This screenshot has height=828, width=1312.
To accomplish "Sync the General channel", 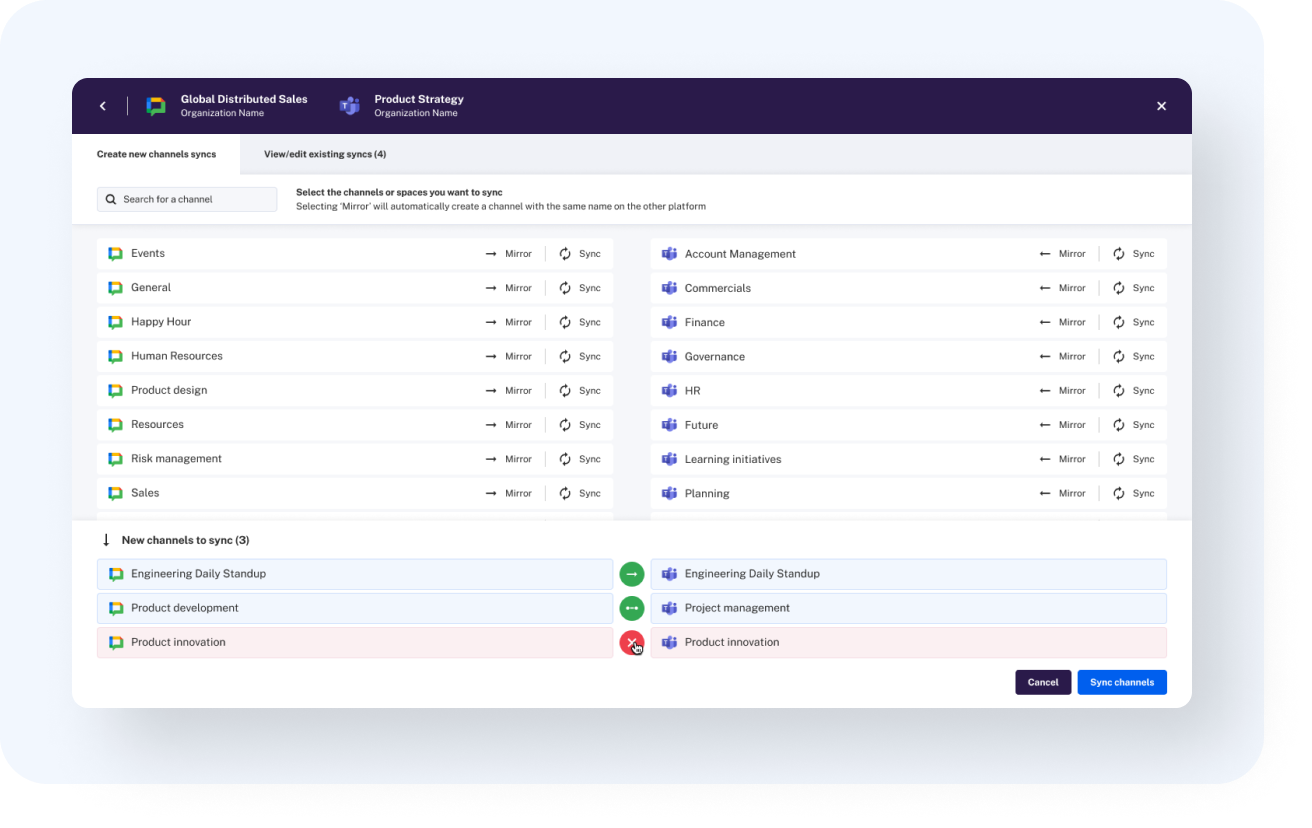I will click(x=580, y=288).
